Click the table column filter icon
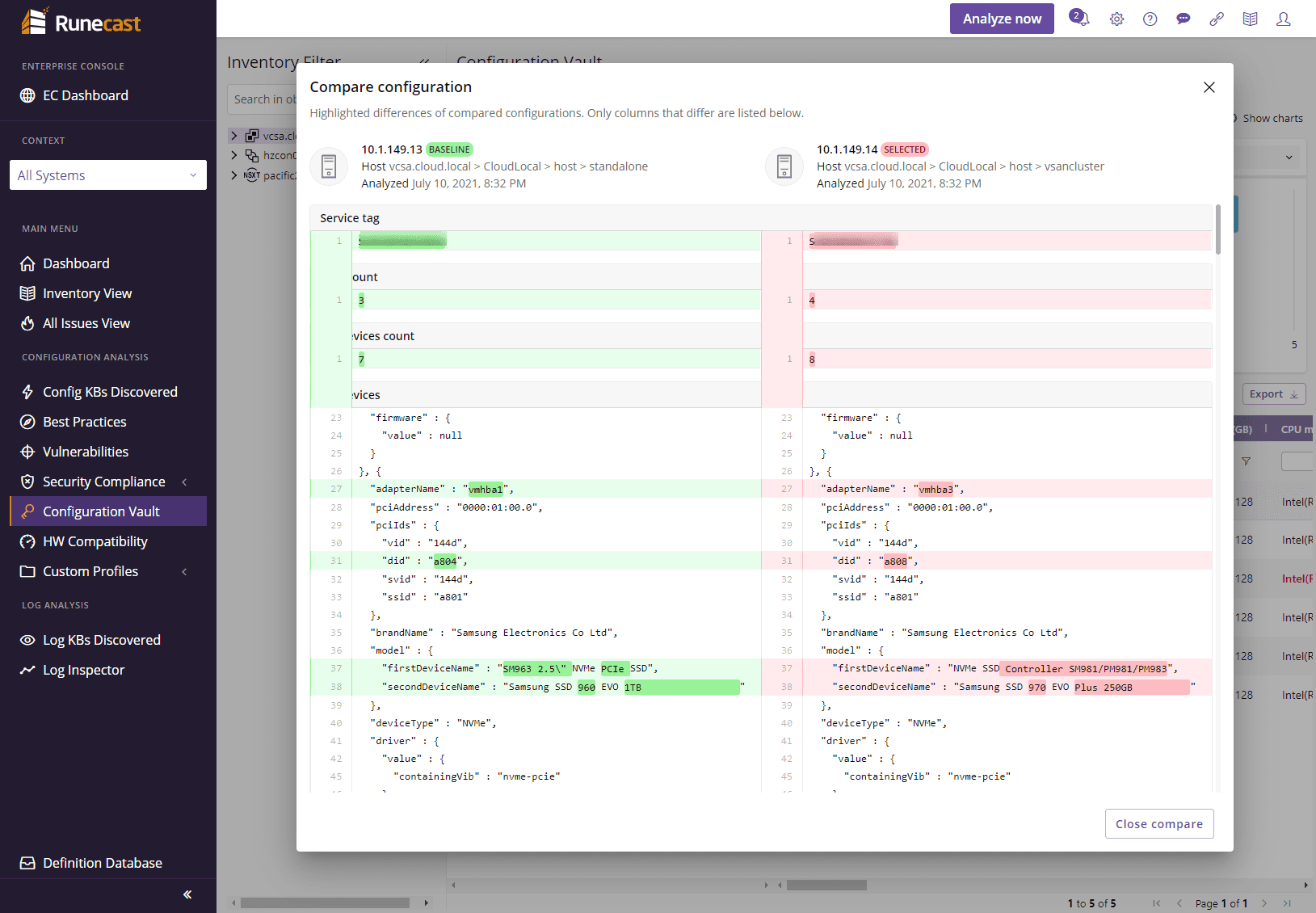1316x913 pixels. pyautogui.click(x=1247, y=461)
